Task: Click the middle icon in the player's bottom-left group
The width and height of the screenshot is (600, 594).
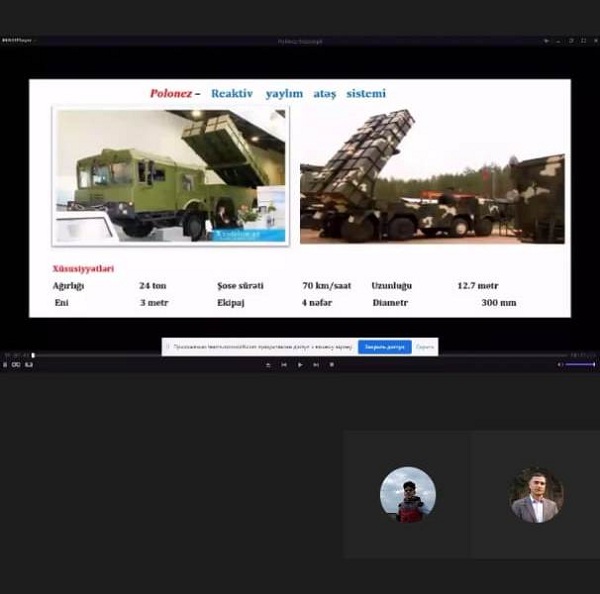Action: 16,365
